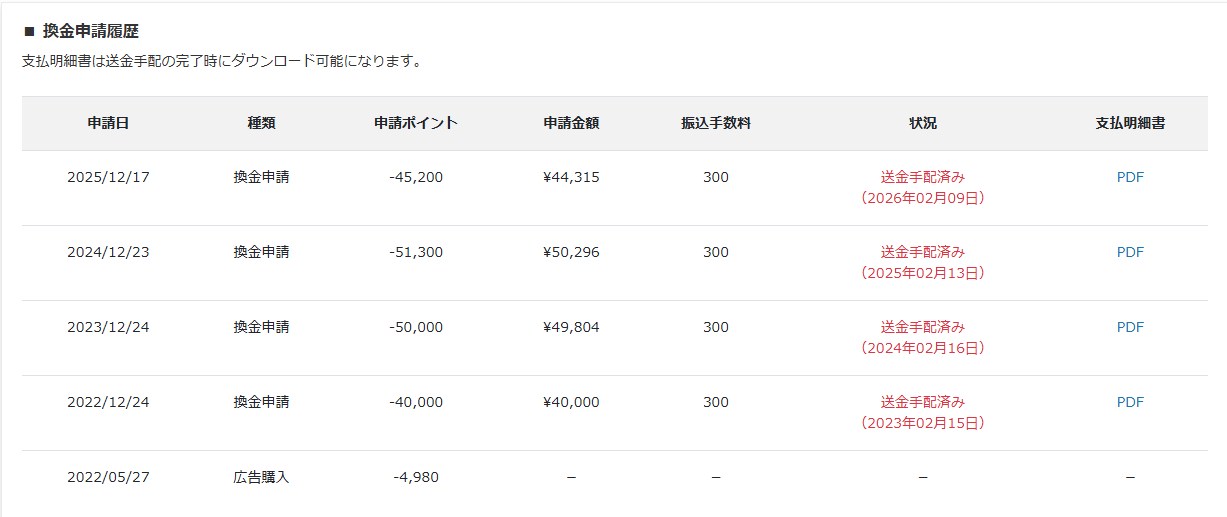Click the ¥49,804 amount cell
This screenshot has height=517, width=1227.
(x=571, y=327)
